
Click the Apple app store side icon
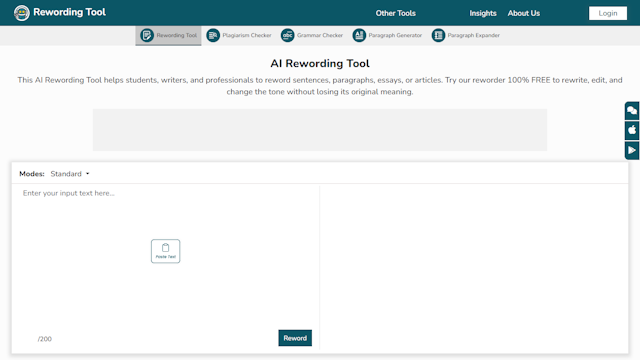tap(632, 130)
